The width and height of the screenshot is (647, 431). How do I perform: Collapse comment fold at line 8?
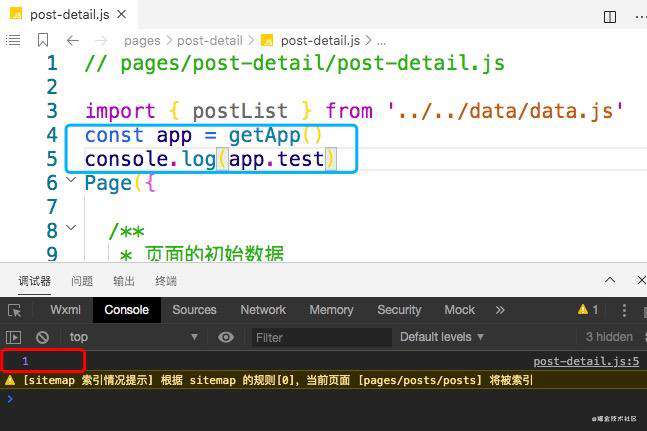coord(71,227)
